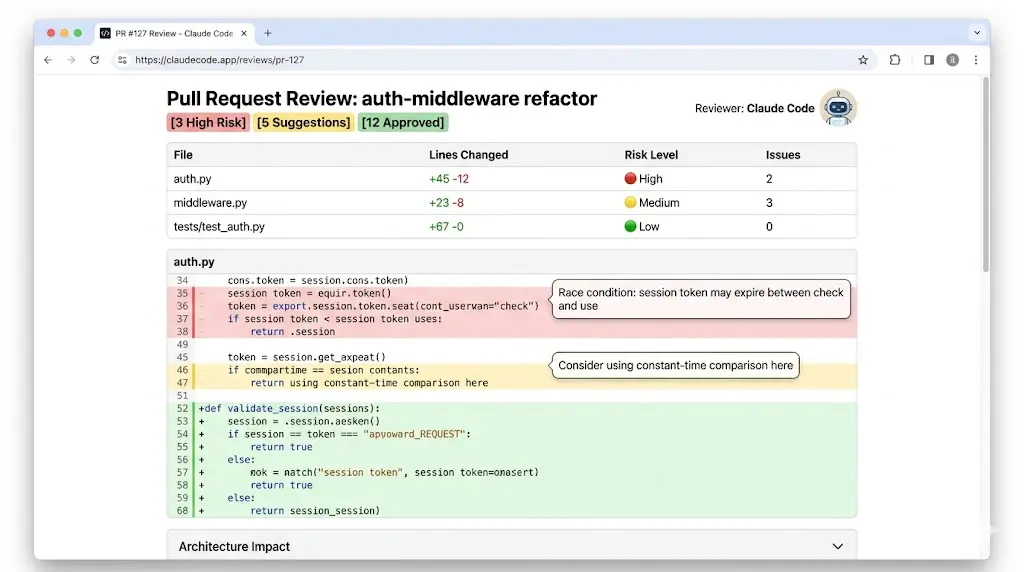
Task: Open the auth.py row in file table
Action: pyautogui.click(x=511, y=178)
